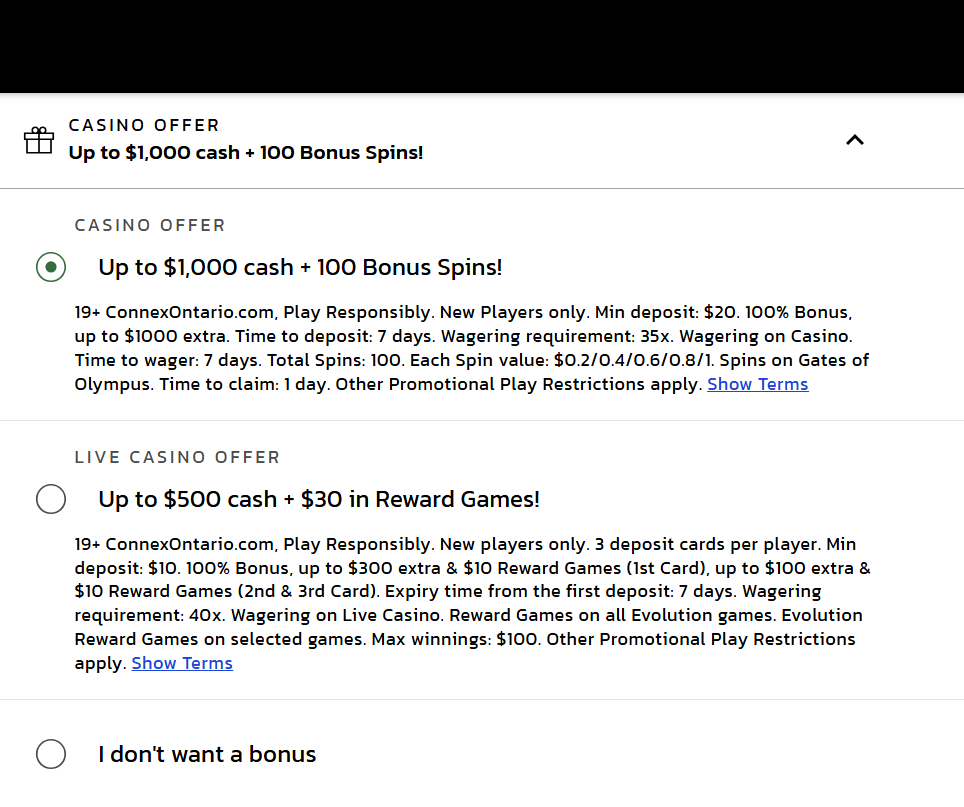Click the header 'CASINO OFFER' title beside gift icon

[x=144, y=125]
